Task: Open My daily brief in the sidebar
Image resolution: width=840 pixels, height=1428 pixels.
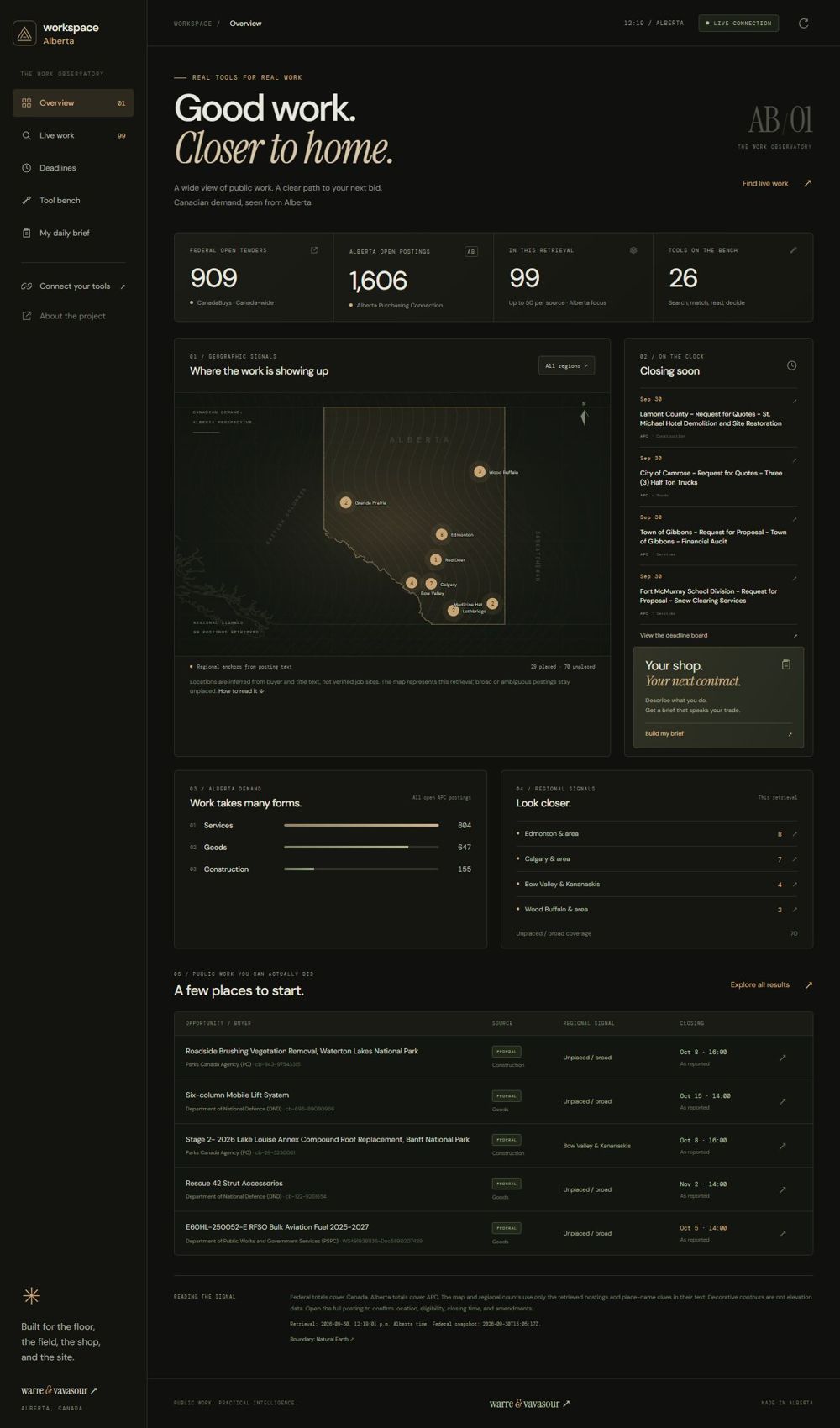Action: coord(73,233)
